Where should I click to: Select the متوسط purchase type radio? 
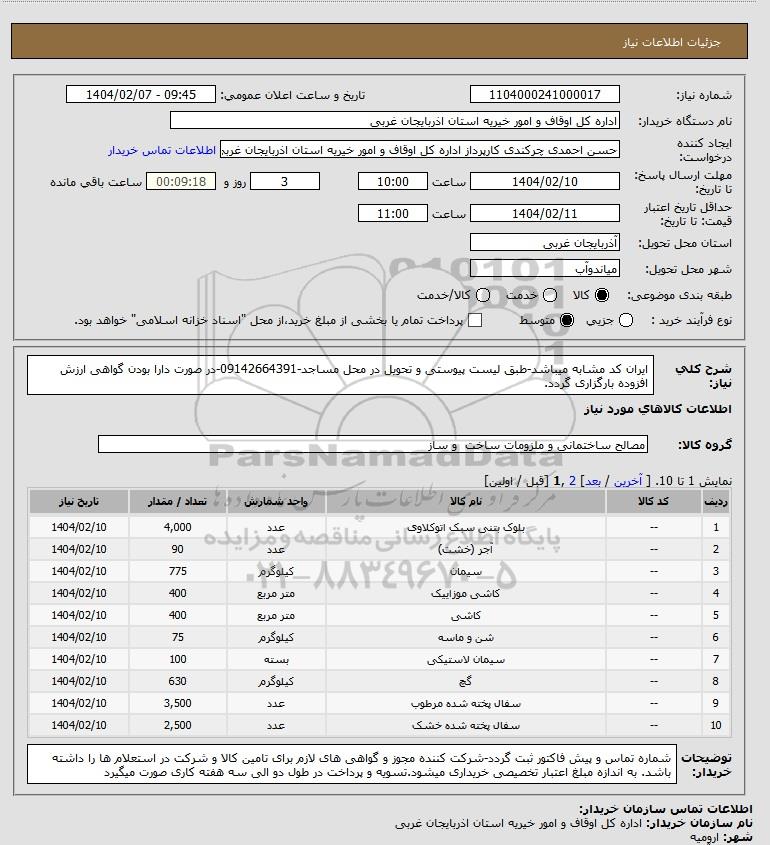point(567,320)
